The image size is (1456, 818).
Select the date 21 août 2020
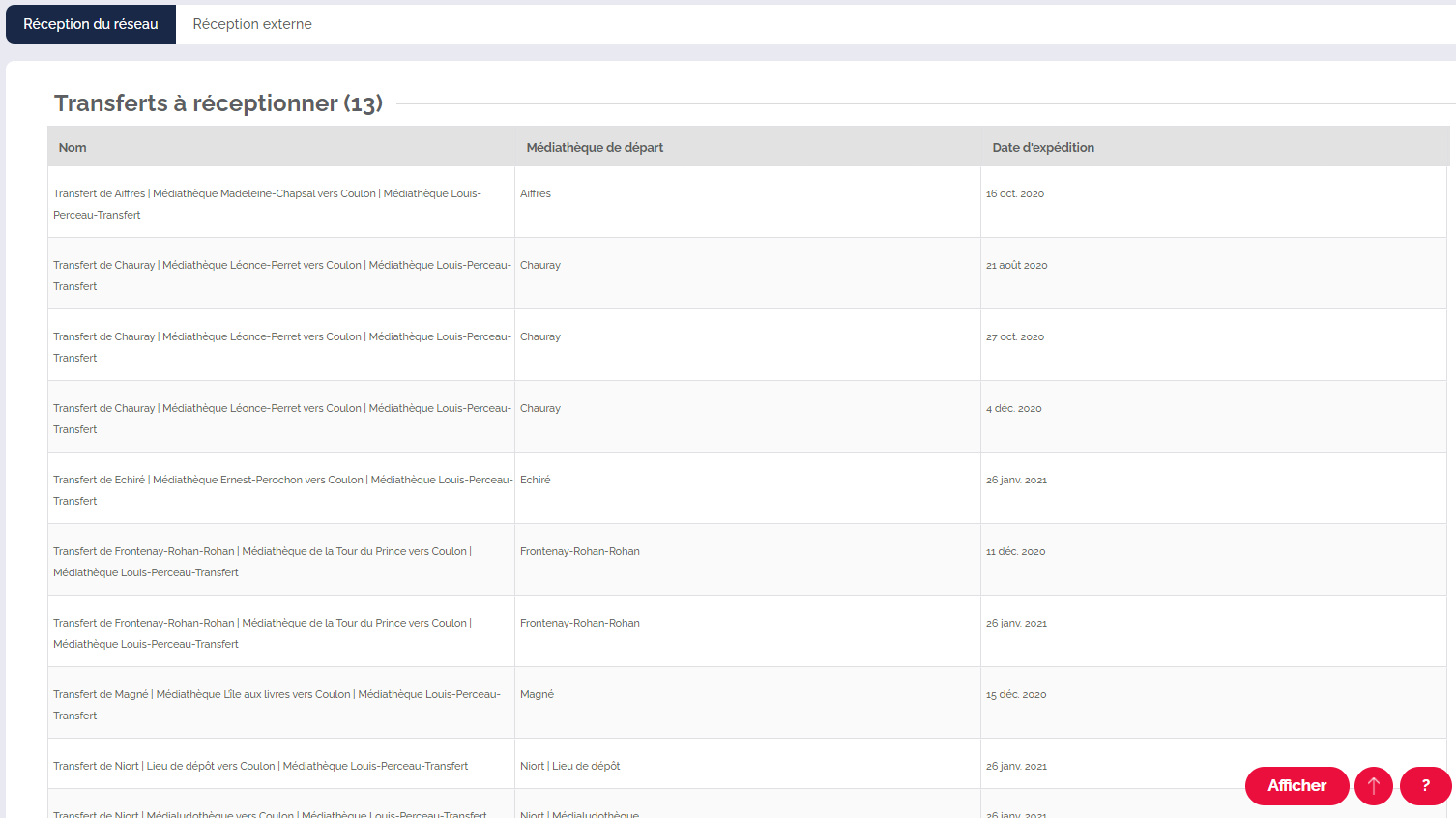(1017, 265)
